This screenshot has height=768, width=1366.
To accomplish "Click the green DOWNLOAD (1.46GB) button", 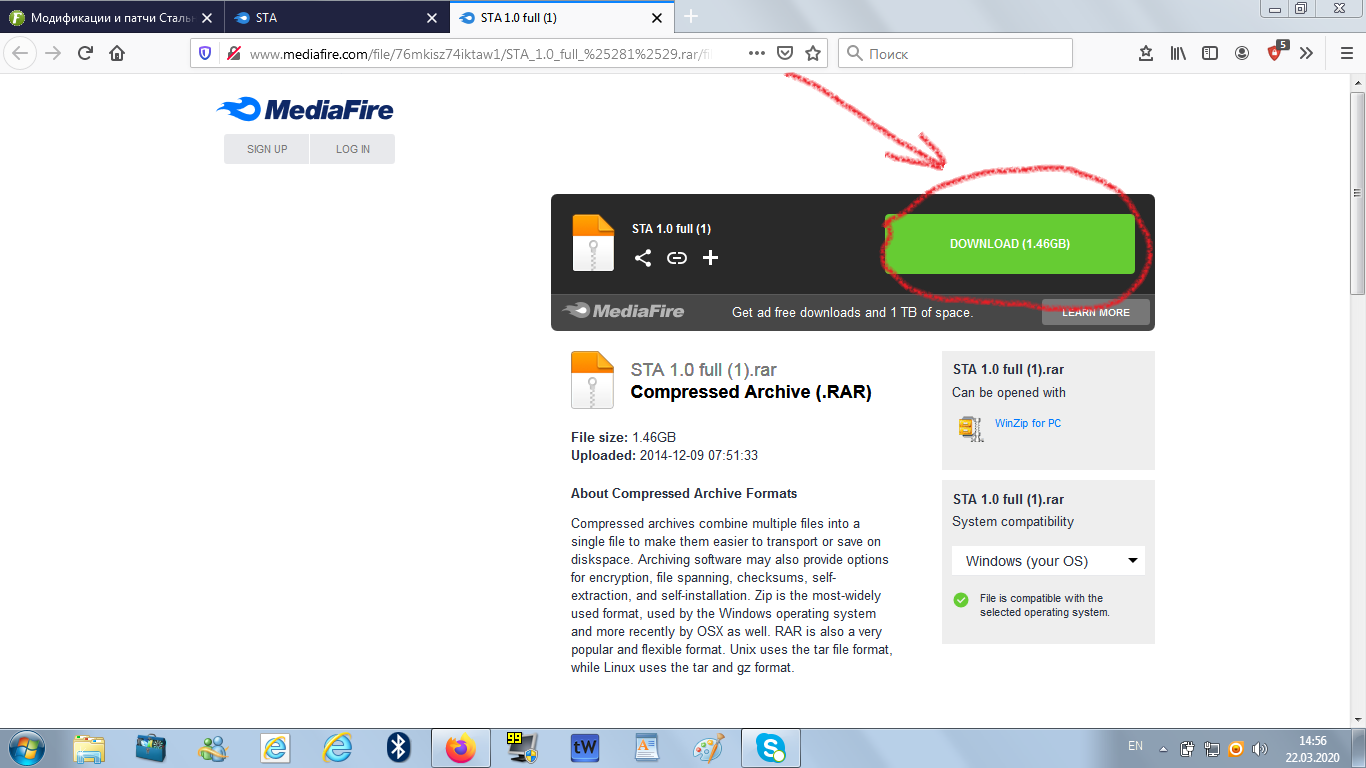I will [x=1010, y=244].
